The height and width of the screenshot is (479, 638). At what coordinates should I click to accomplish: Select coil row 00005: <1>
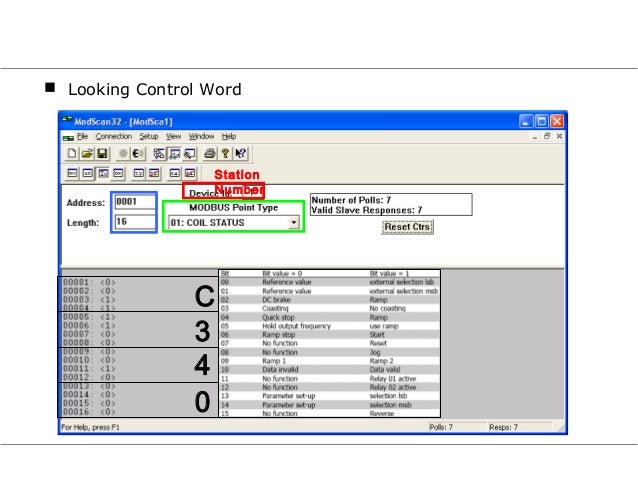coord(90,317)
